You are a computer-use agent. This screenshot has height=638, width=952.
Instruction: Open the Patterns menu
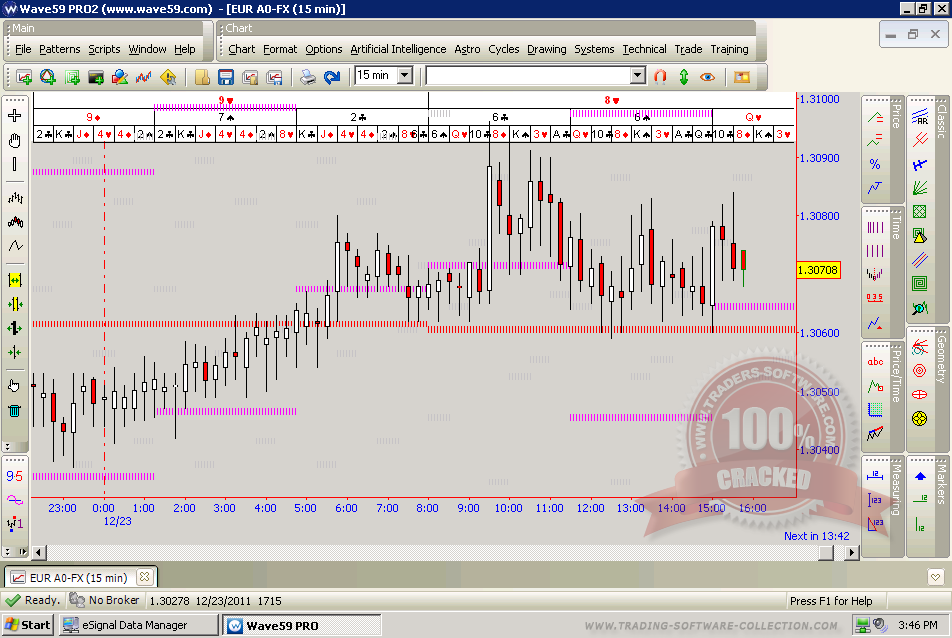(x=60, y=49)
